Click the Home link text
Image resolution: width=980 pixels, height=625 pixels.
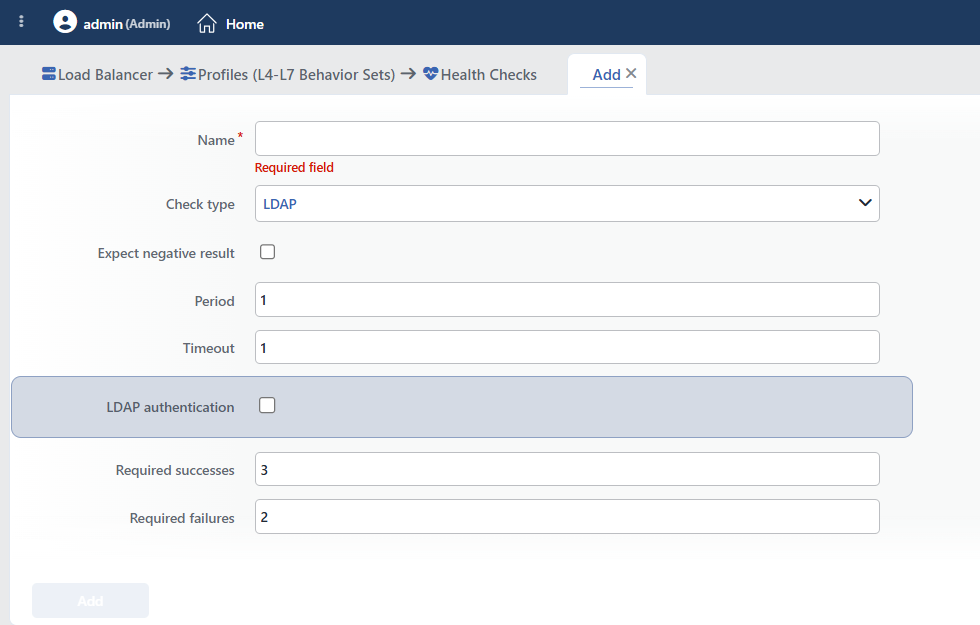click(x=245, y=24)
